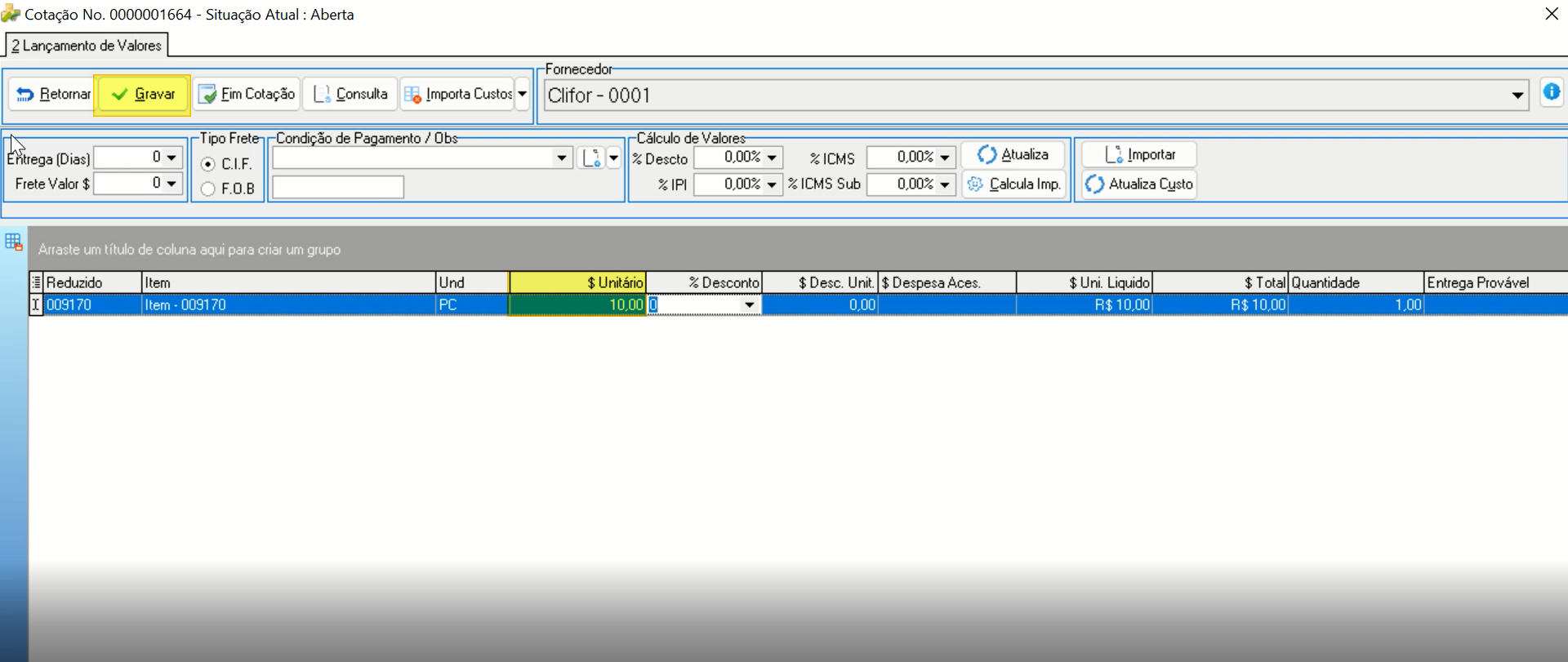Expand the Importa Custos dropdown arrow
The image size is (1568, 662).
(x=523, y=94)
